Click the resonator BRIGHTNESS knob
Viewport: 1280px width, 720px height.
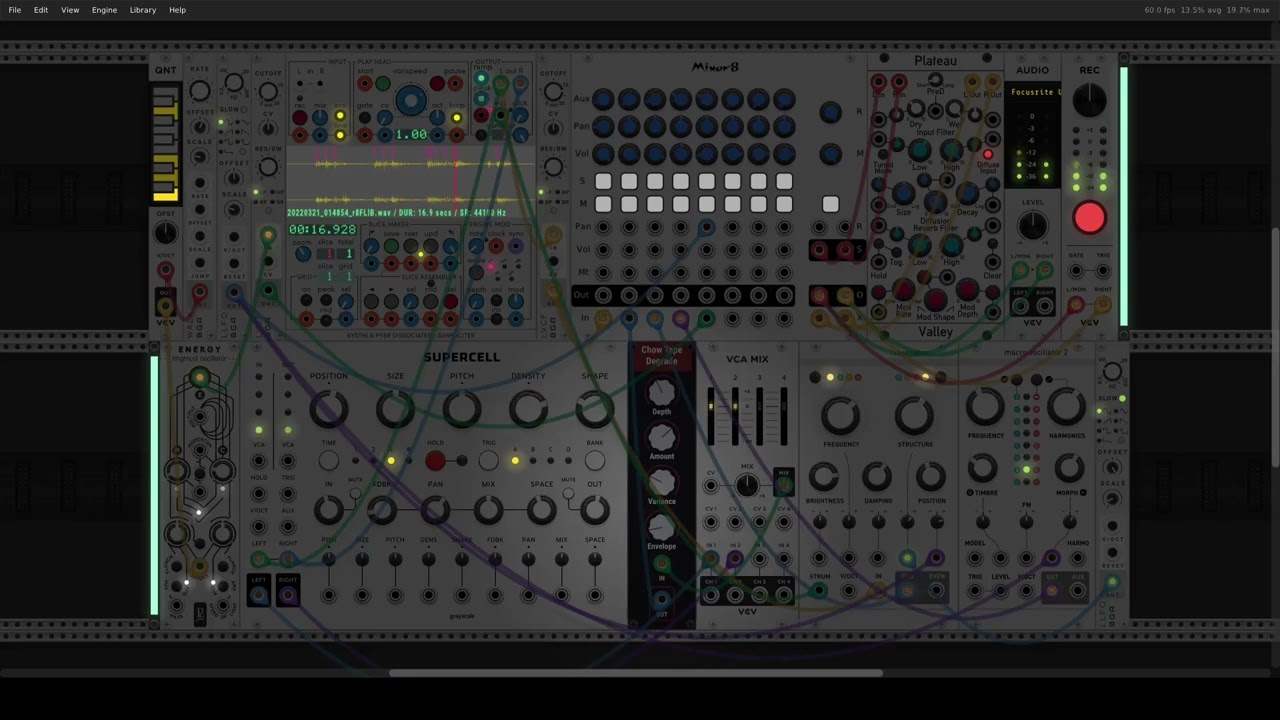(x=823, y=477)
